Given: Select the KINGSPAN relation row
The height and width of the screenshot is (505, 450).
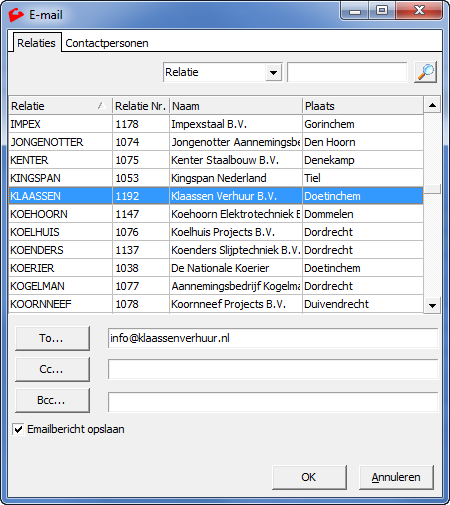Looking at the screenshot, I should [216, 178].
